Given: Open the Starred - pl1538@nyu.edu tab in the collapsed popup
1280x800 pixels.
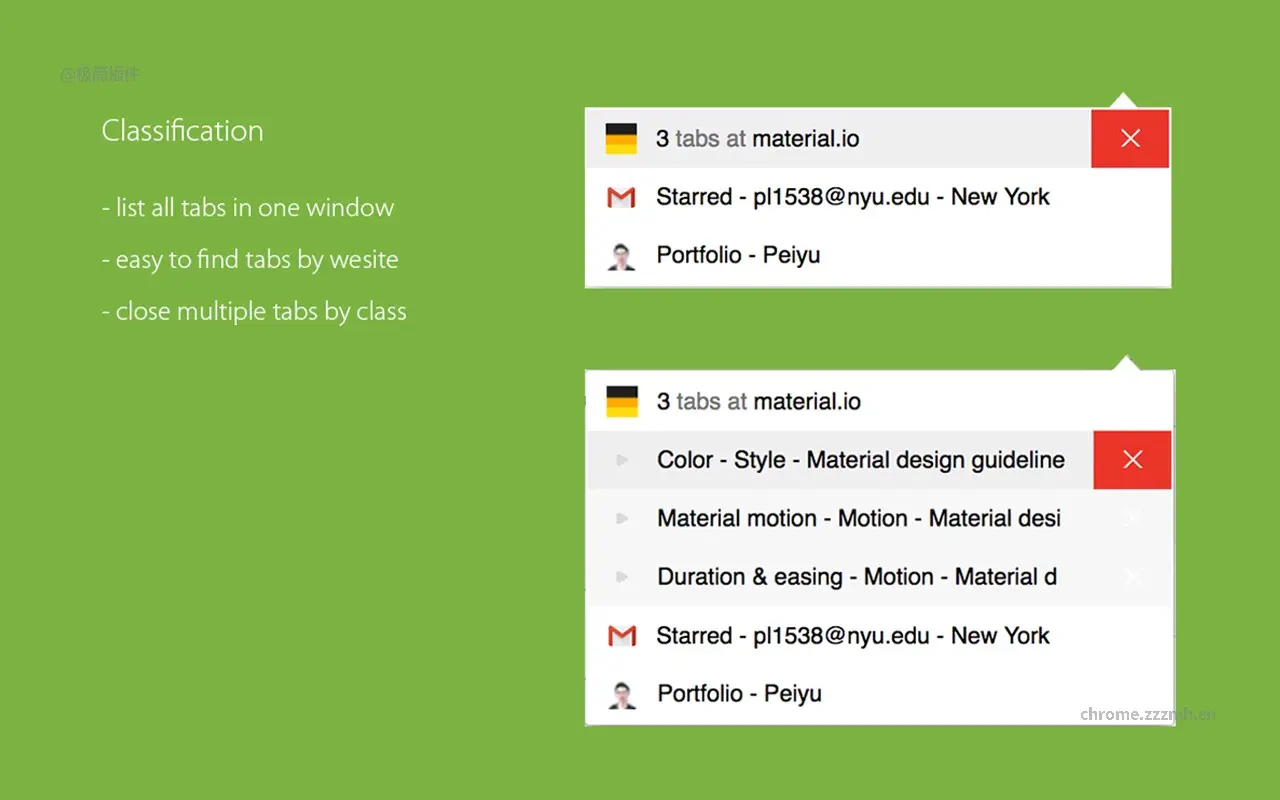Looking at the screenshot, I should [x=852, y=198].
